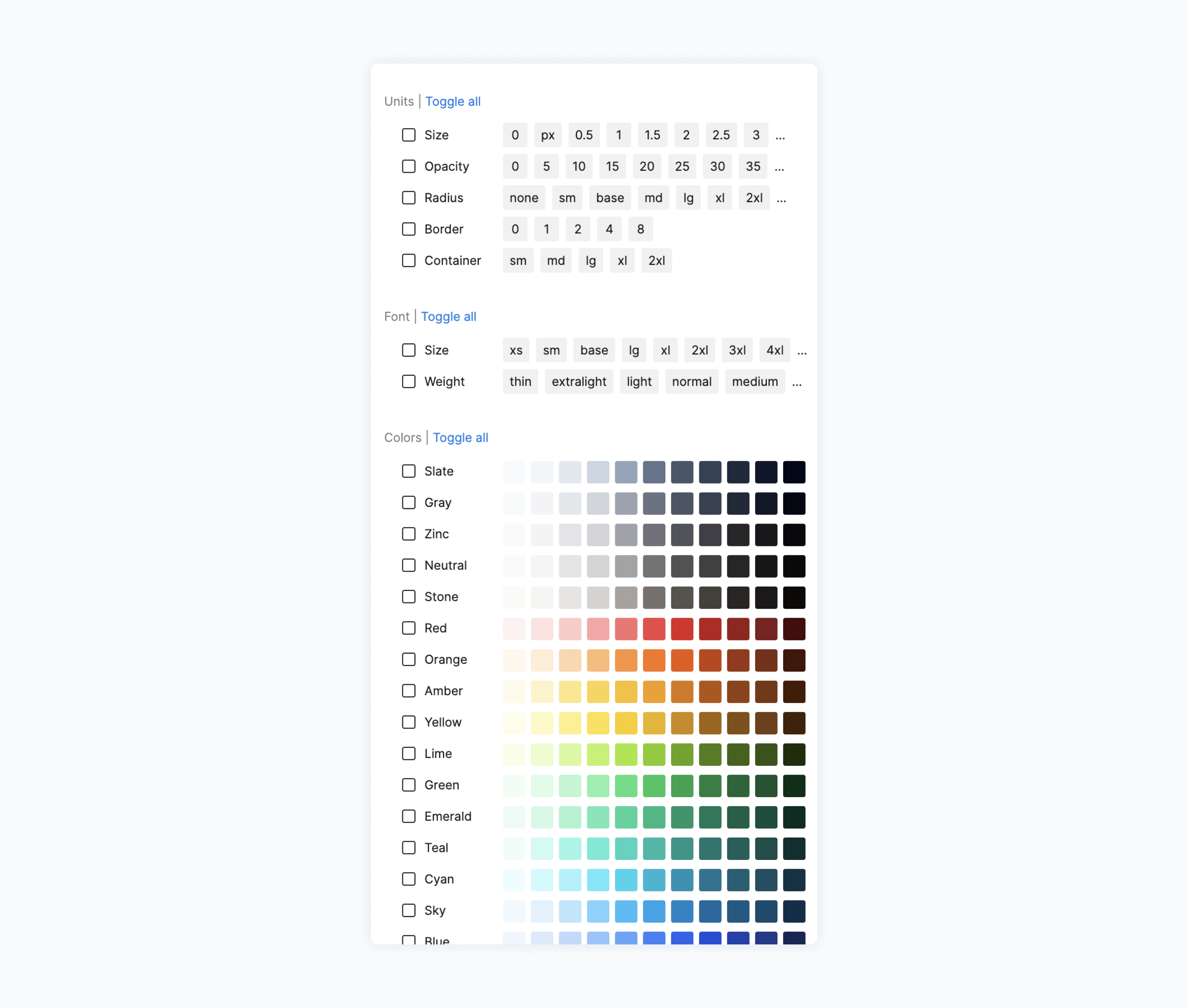Image resolution: width=1188 pixels, height=1008 pixels.
Task: Toggle the Font Size checkbox
Action: point(409,350)
